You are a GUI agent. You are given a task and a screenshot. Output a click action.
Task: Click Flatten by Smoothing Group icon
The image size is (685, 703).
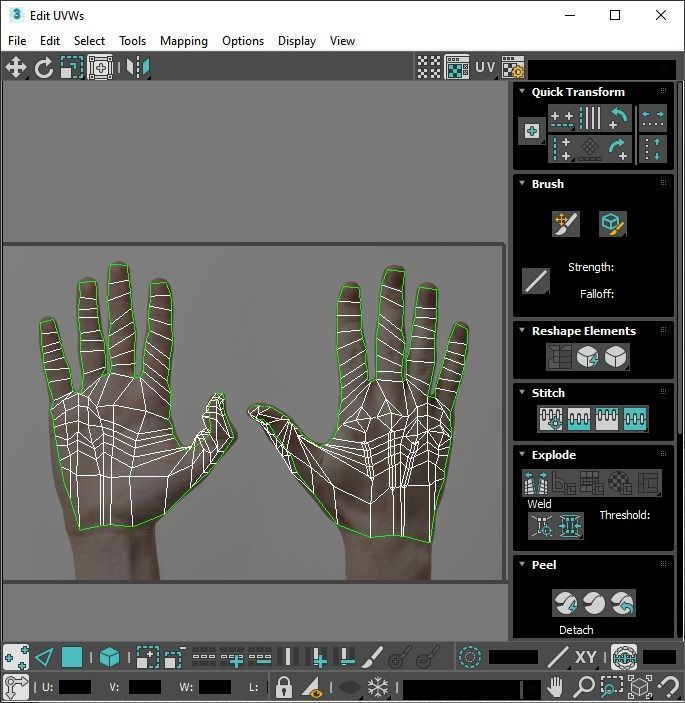click(591, 482)
